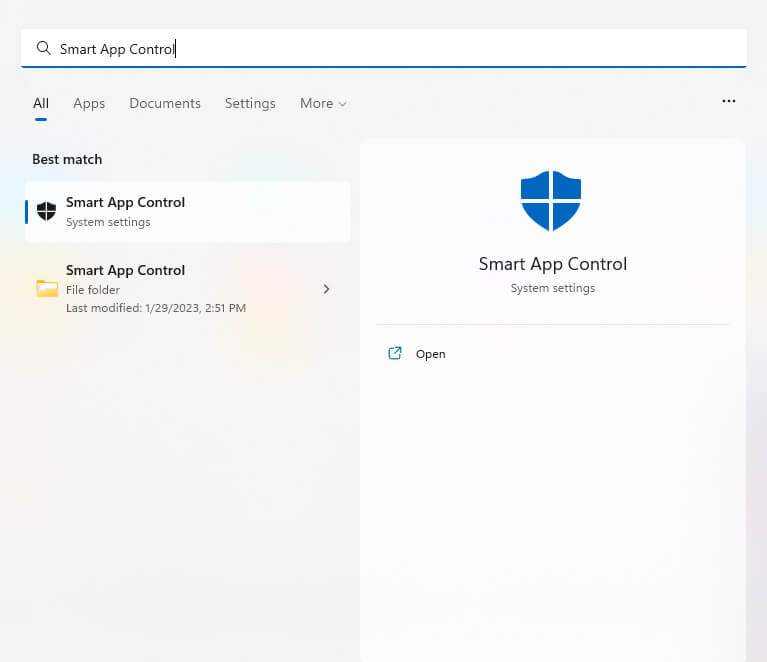Select the Smart App Control system settings result
The width and height of the screenshot is (767, 662).
tap(188, 211)
